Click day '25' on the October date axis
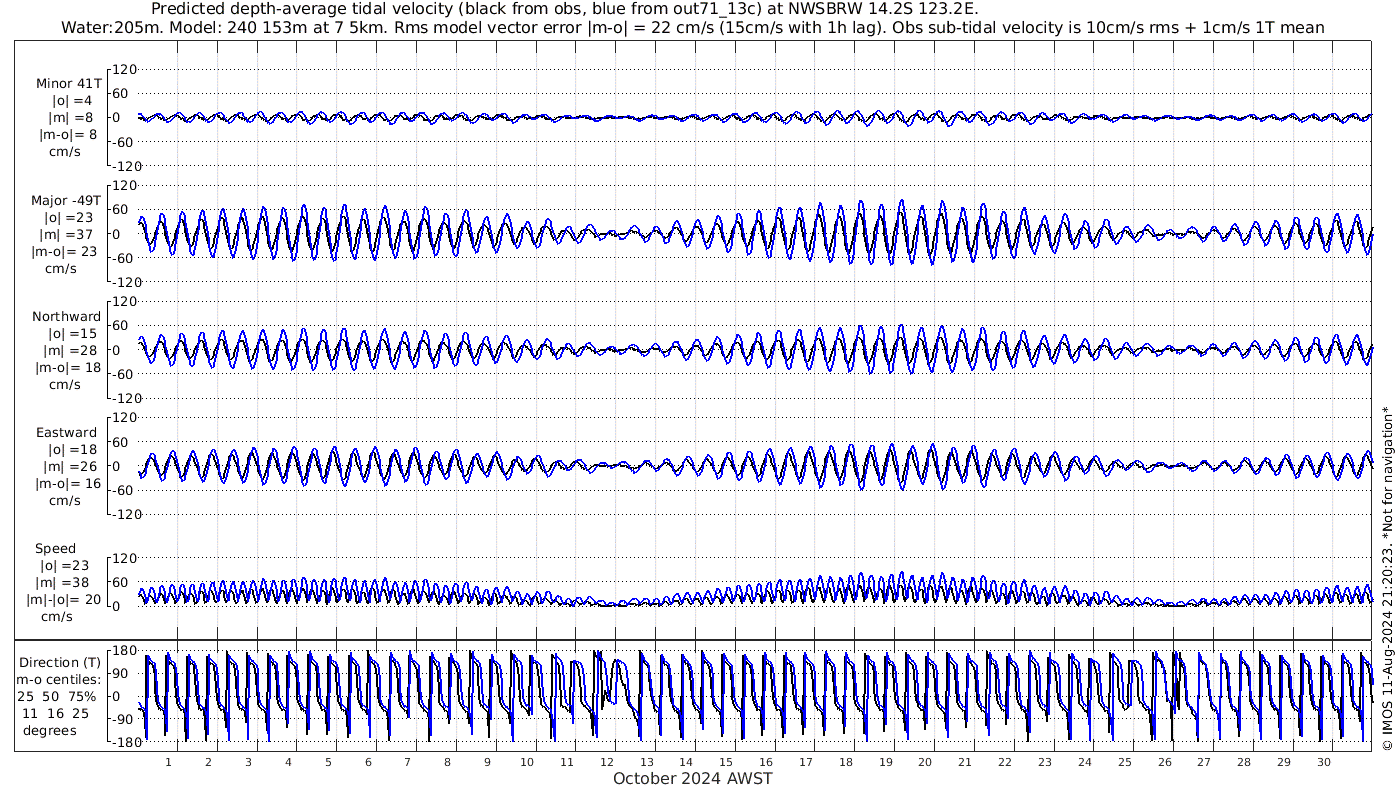The width and height of the screenshot is (1400, 800). [1124, 762]
